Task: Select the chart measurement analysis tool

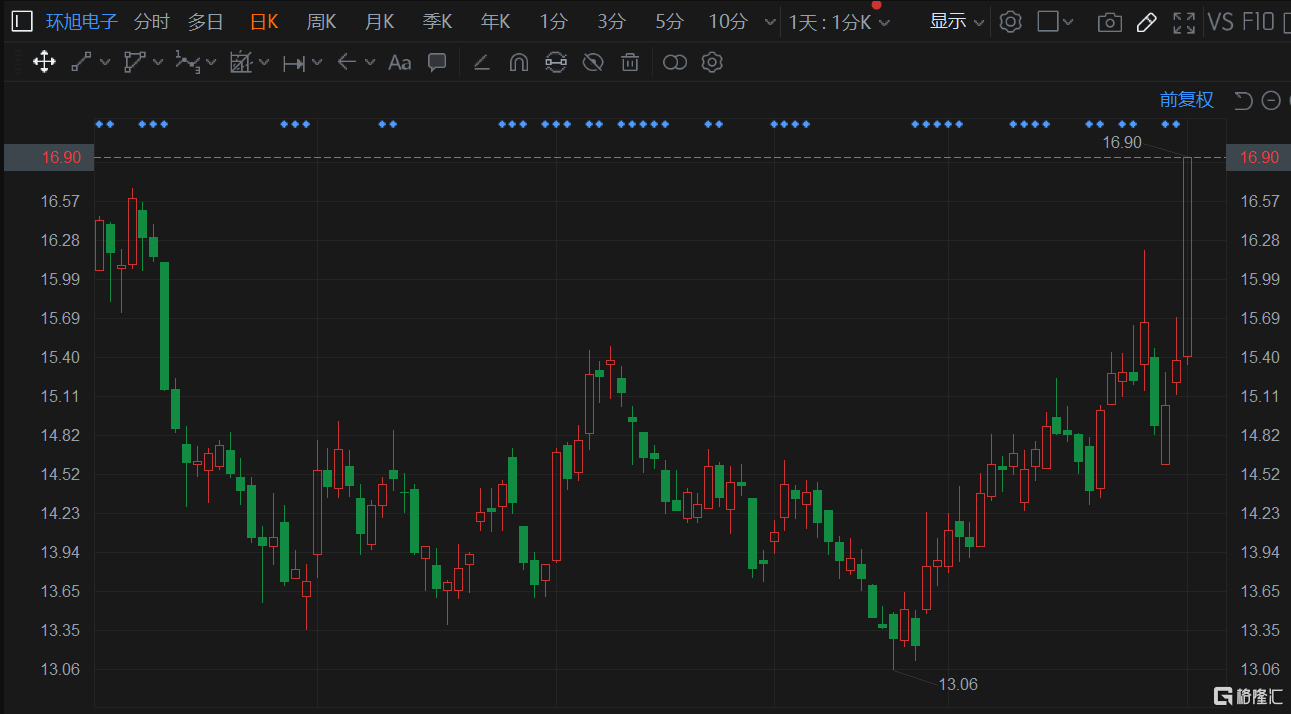Action: point(241,62)
